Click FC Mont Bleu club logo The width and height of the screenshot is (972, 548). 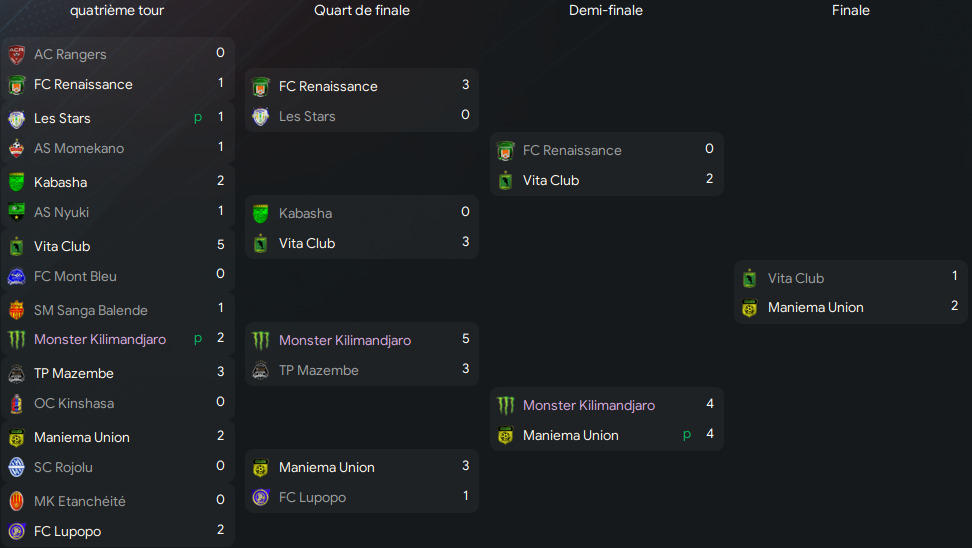tap(16, 276)
